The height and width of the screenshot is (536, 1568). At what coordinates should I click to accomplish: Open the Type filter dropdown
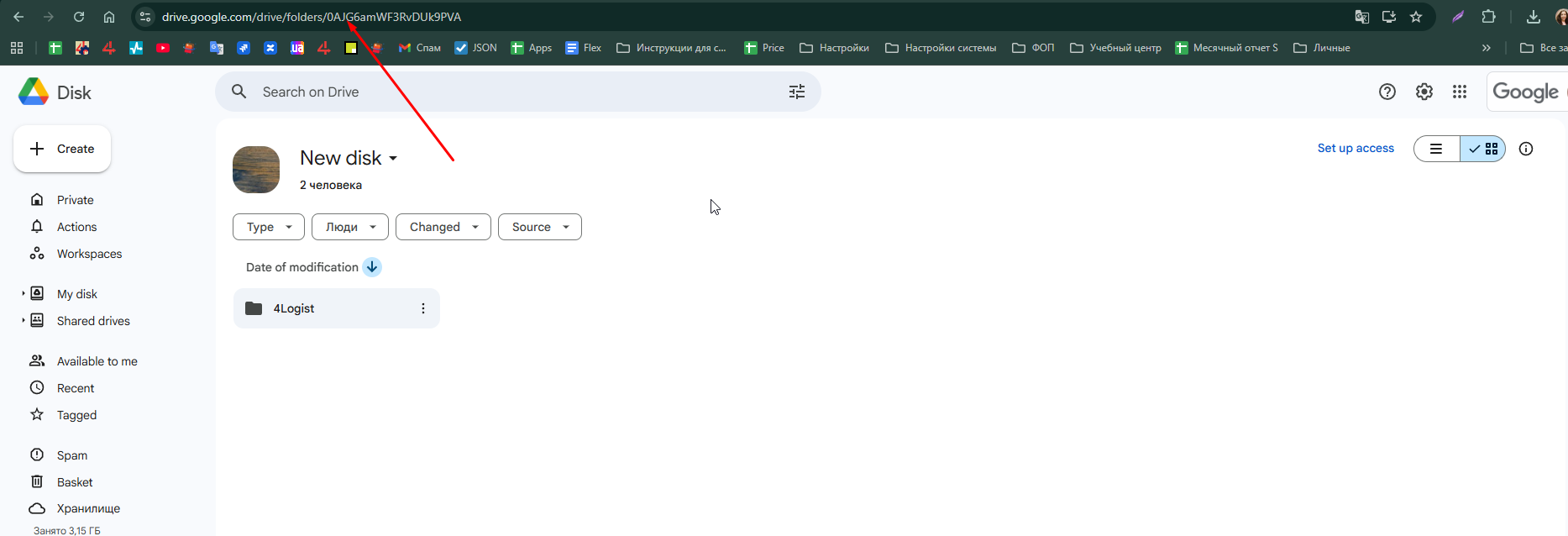269,227
